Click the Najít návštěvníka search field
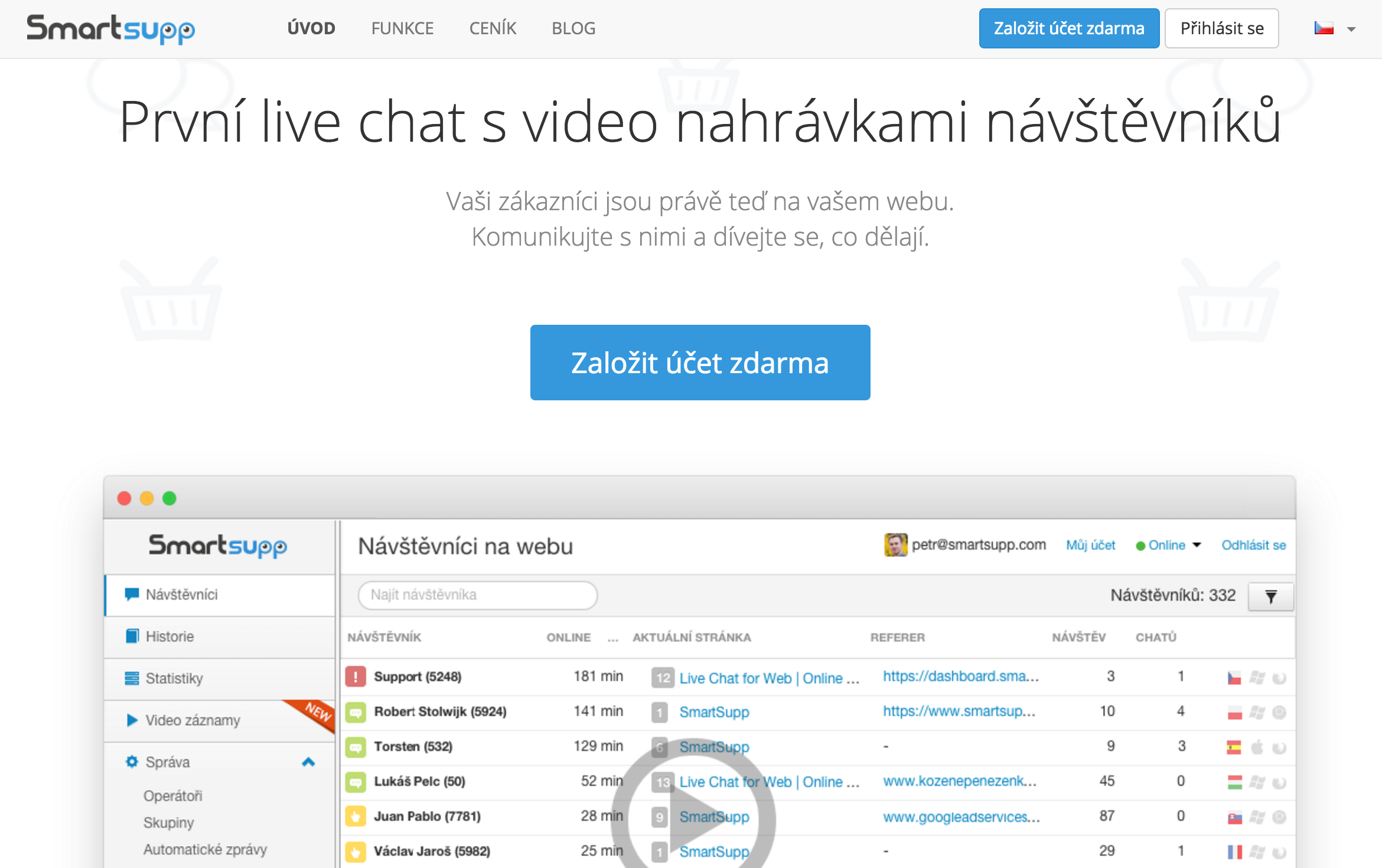This screenshot has width=1382, height=868. click(477, 595)
